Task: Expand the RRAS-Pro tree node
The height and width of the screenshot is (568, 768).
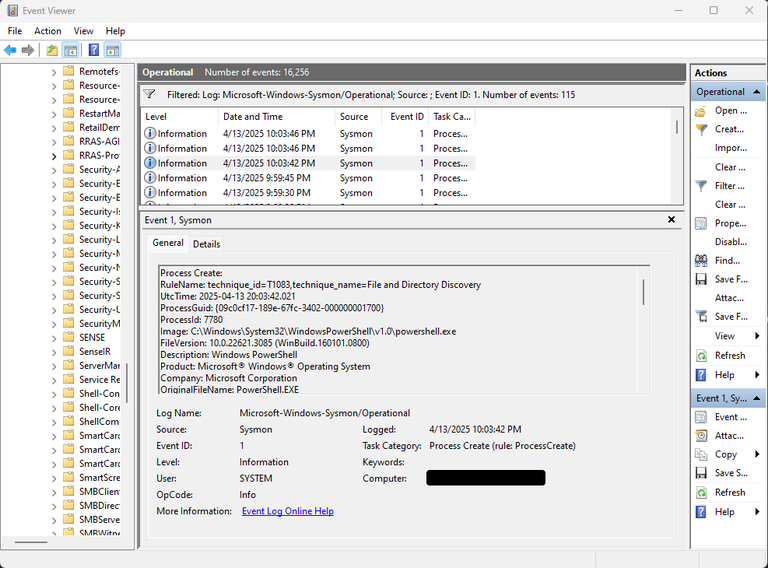Action: [x=54, y=156]
